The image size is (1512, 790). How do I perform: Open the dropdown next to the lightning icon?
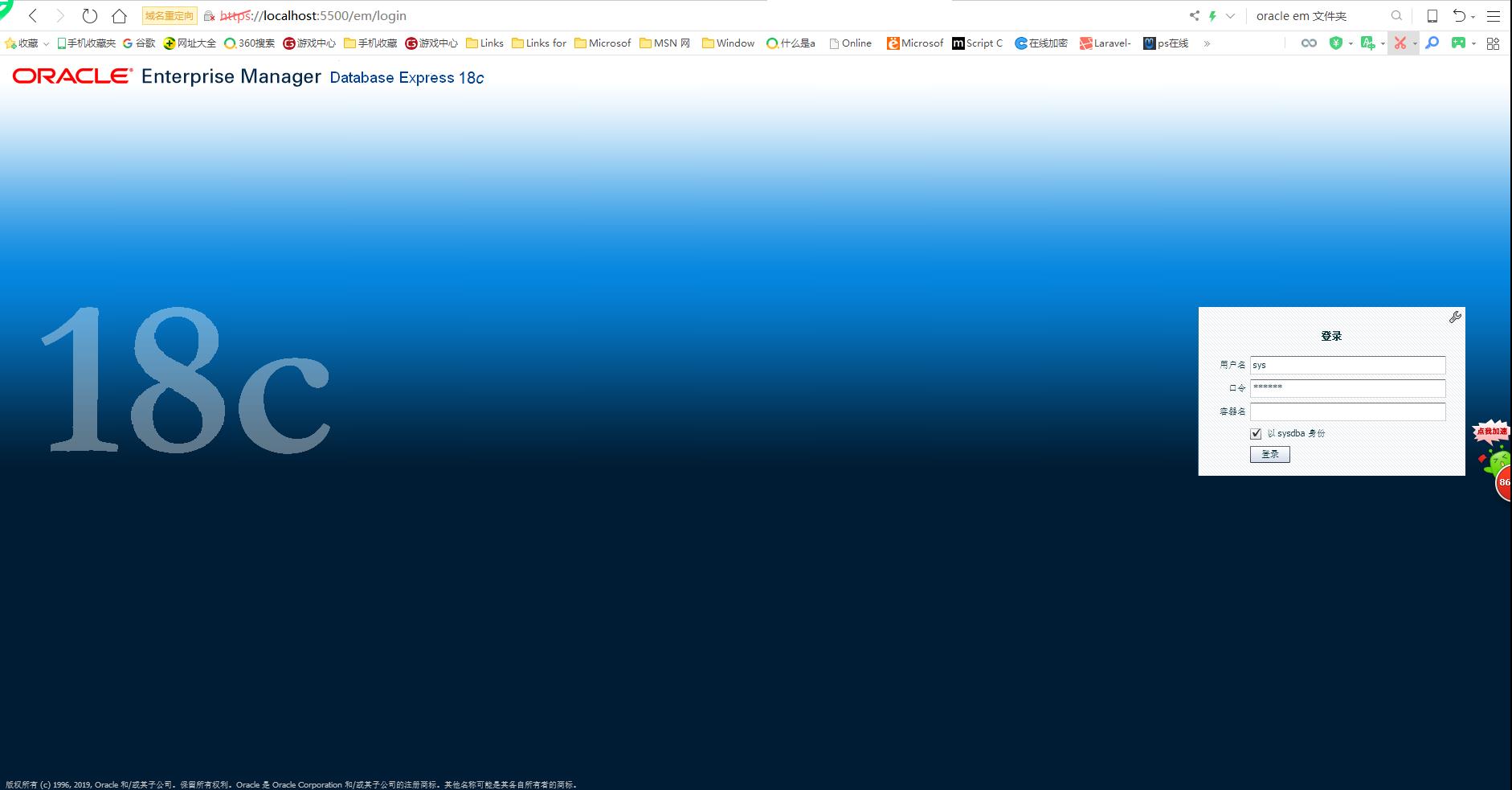[1229, 15]
